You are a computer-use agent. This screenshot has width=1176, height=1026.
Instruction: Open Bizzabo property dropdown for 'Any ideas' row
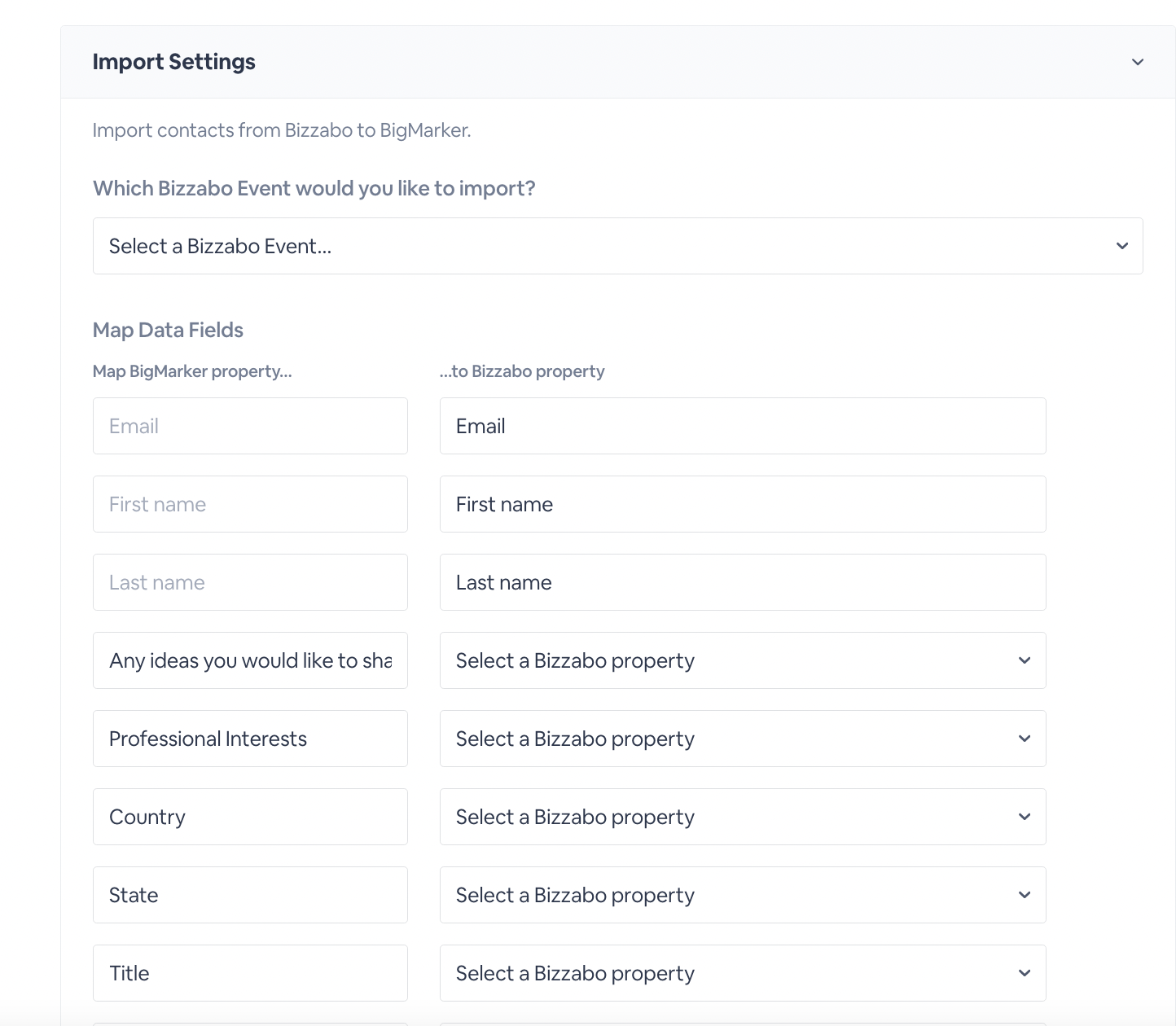pyautogui.click(x=743, y=660)
